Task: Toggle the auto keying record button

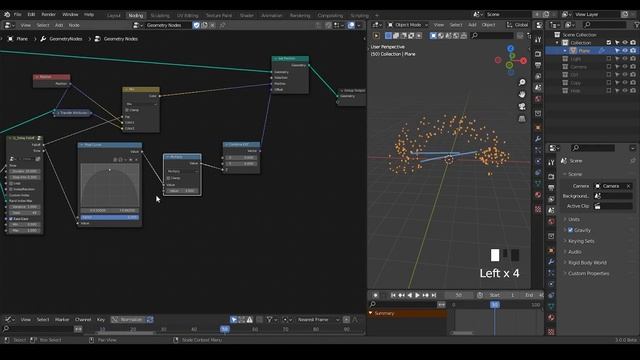Action: (376, 295)
